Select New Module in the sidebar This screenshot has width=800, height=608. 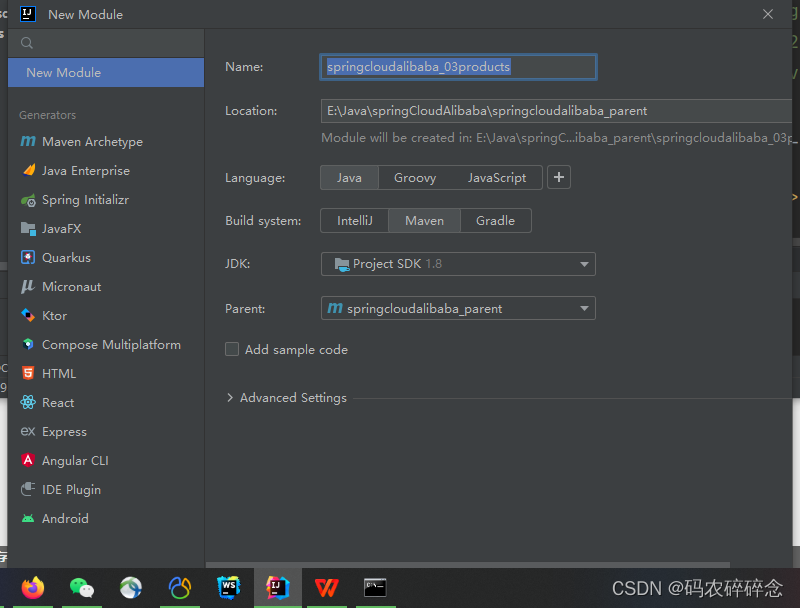click(x=106, y=72)
